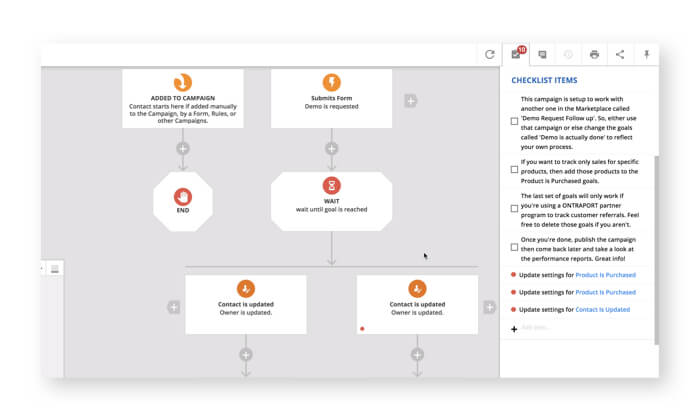Open the Contact is Updated link
Image resolution: width=700 pixels, height=420 pixels.
pos(603,309)
